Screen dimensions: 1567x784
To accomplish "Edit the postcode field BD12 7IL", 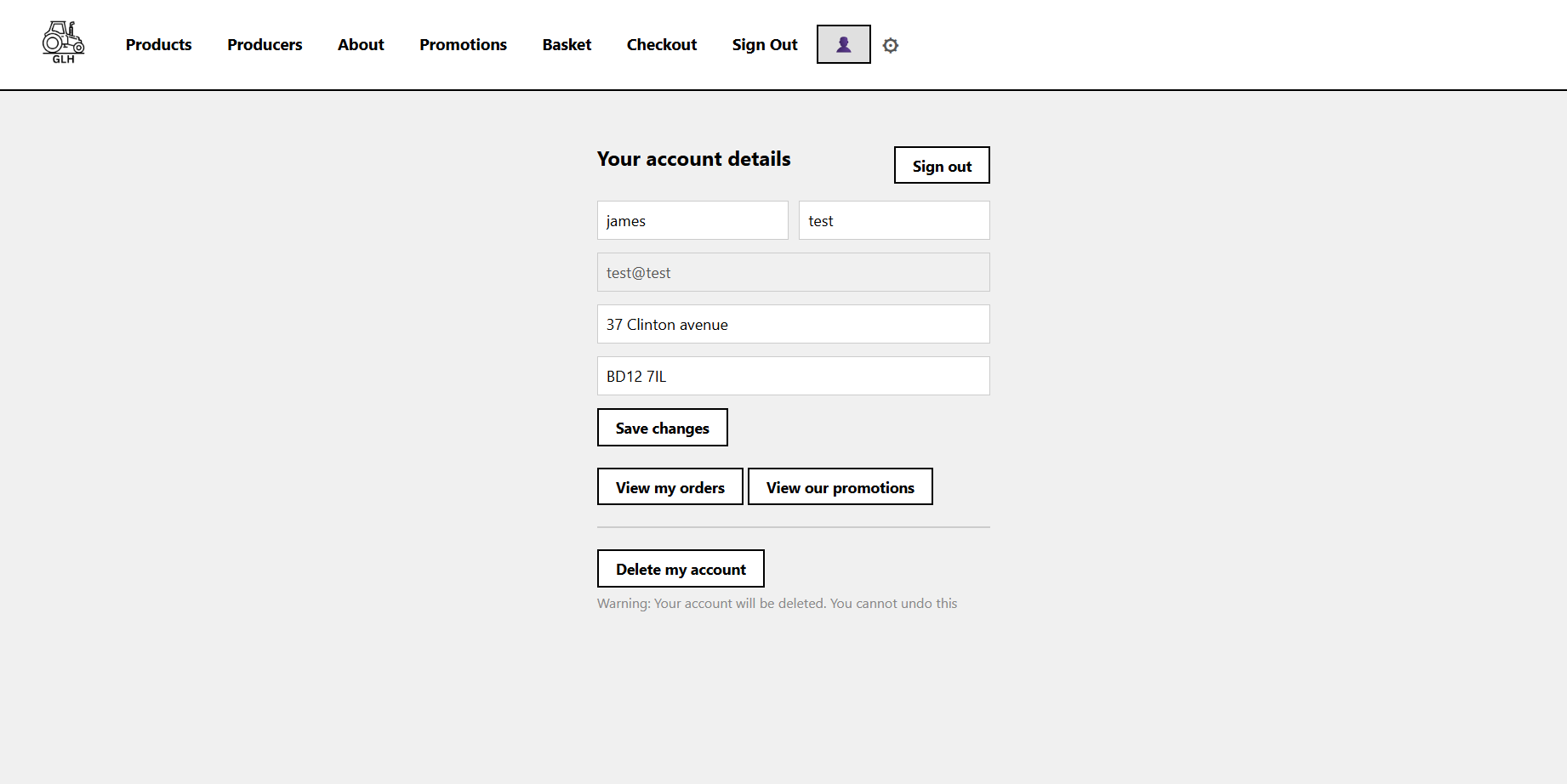I will pos(793,376).
